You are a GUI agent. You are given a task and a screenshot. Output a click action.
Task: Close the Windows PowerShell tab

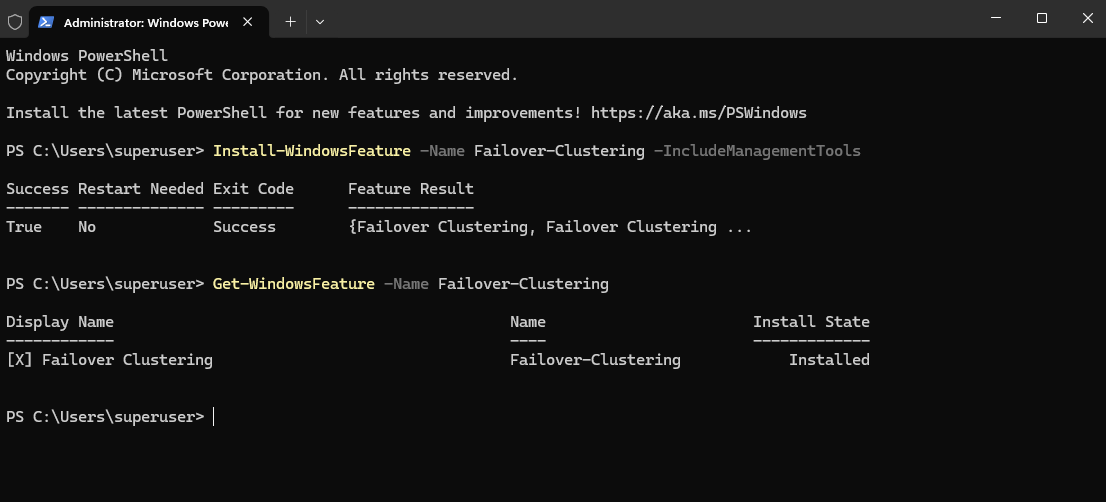[x=248, y=22]
